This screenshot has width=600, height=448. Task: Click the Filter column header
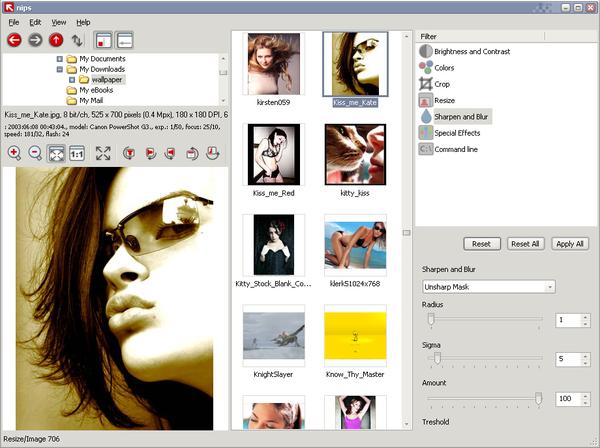(480, 36)
